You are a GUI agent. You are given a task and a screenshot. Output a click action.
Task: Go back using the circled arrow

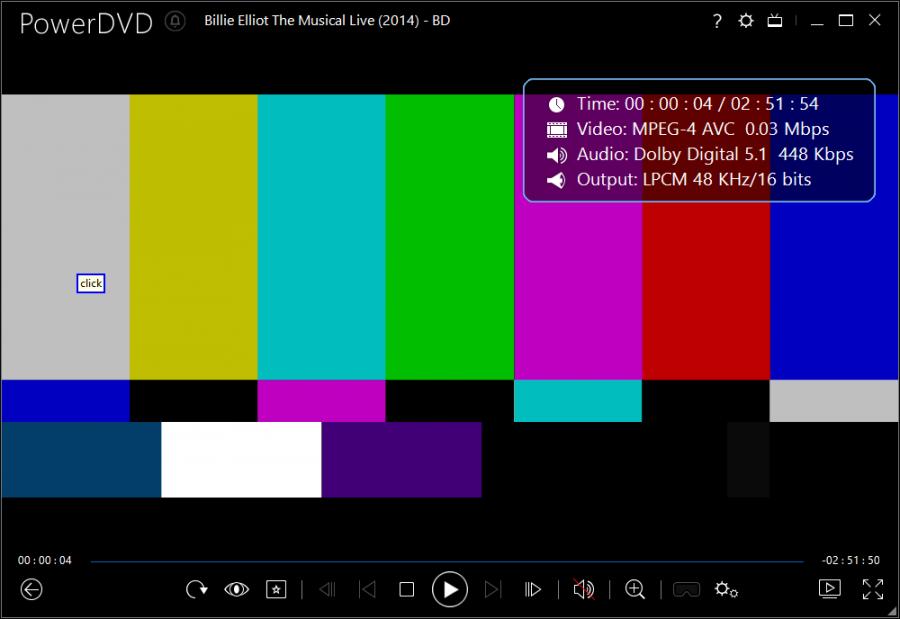32,589
